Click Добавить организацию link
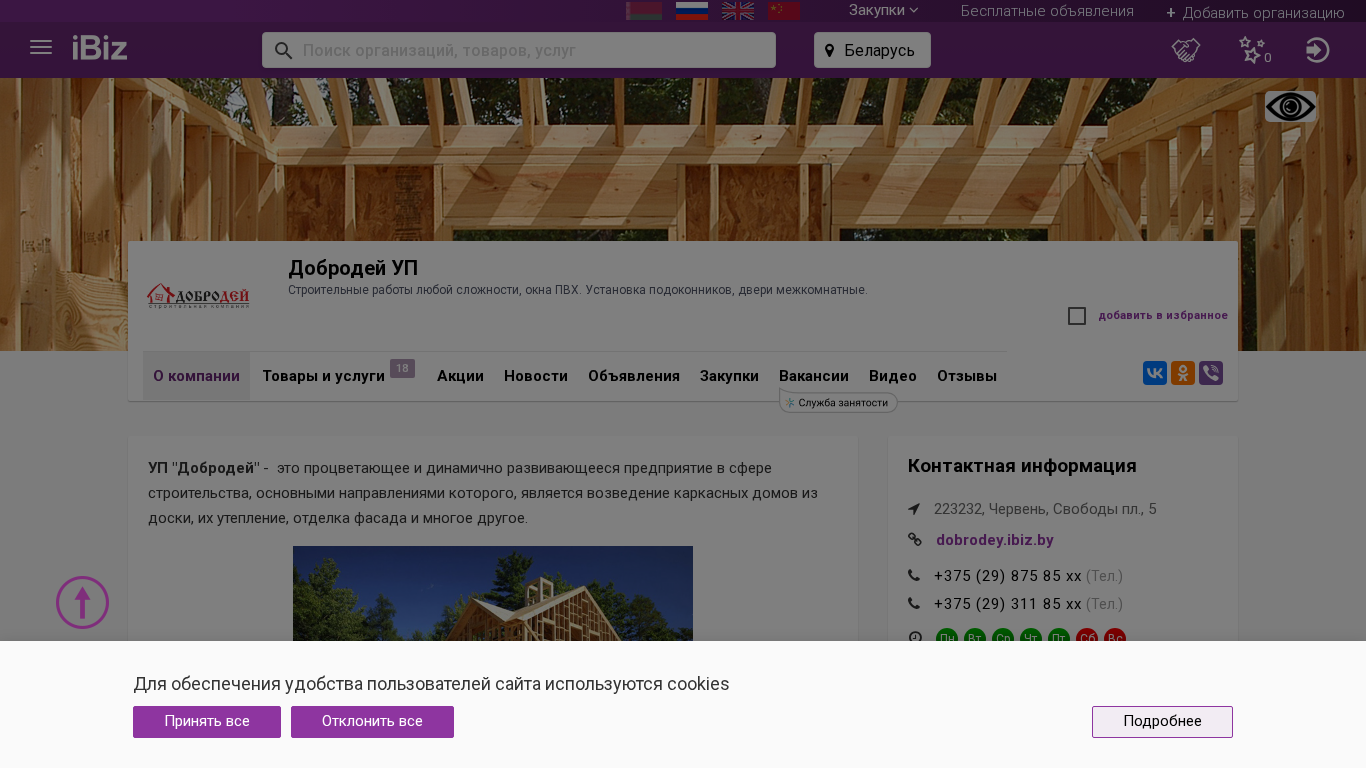Screen dimensions: 1366x768 [x=1255, y=12]
